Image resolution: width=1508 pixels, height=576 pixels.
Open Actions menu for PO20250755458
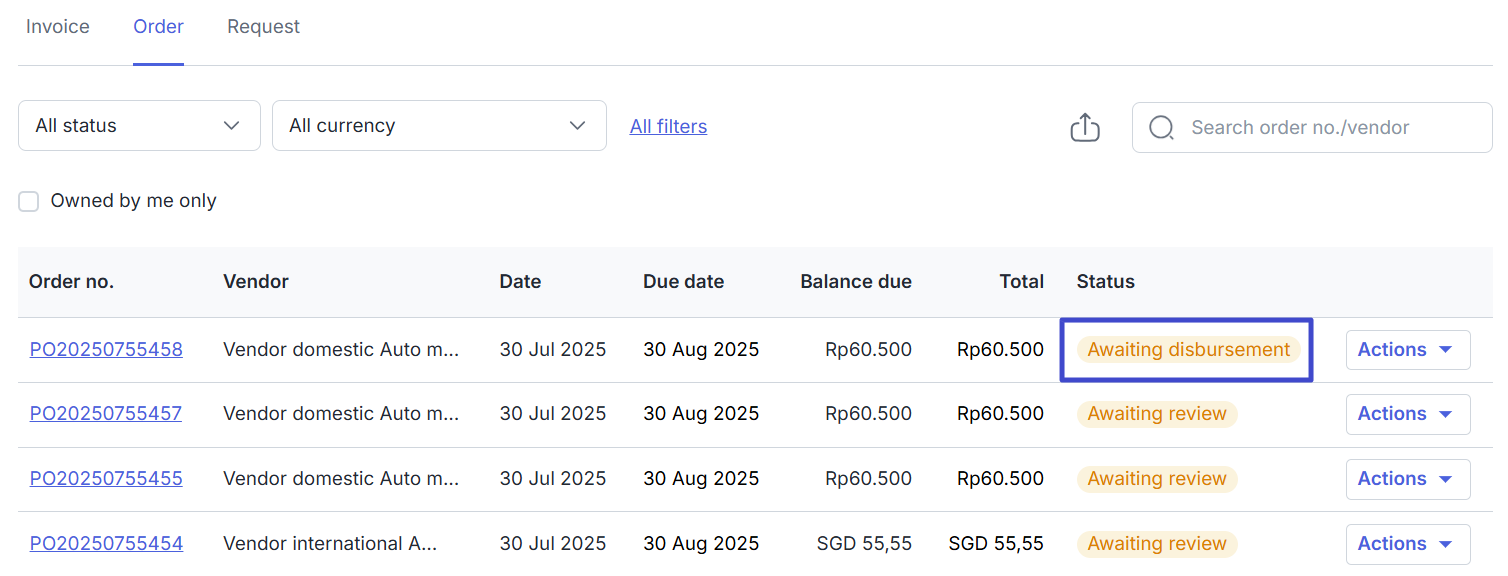(x=1407, y=350)
